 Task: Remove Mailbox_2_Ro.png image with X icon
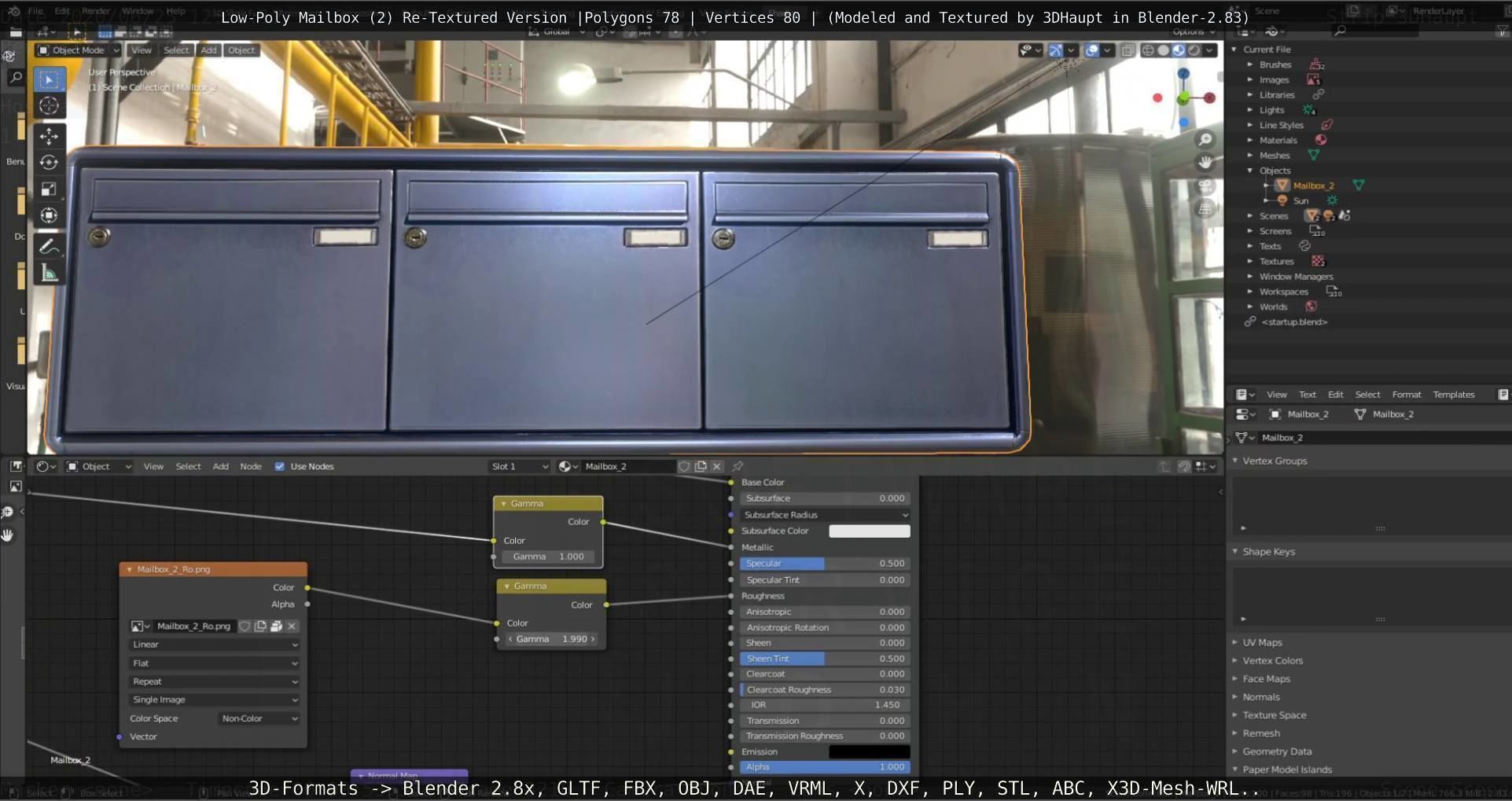pyautogui.click(x=292, y=626)
